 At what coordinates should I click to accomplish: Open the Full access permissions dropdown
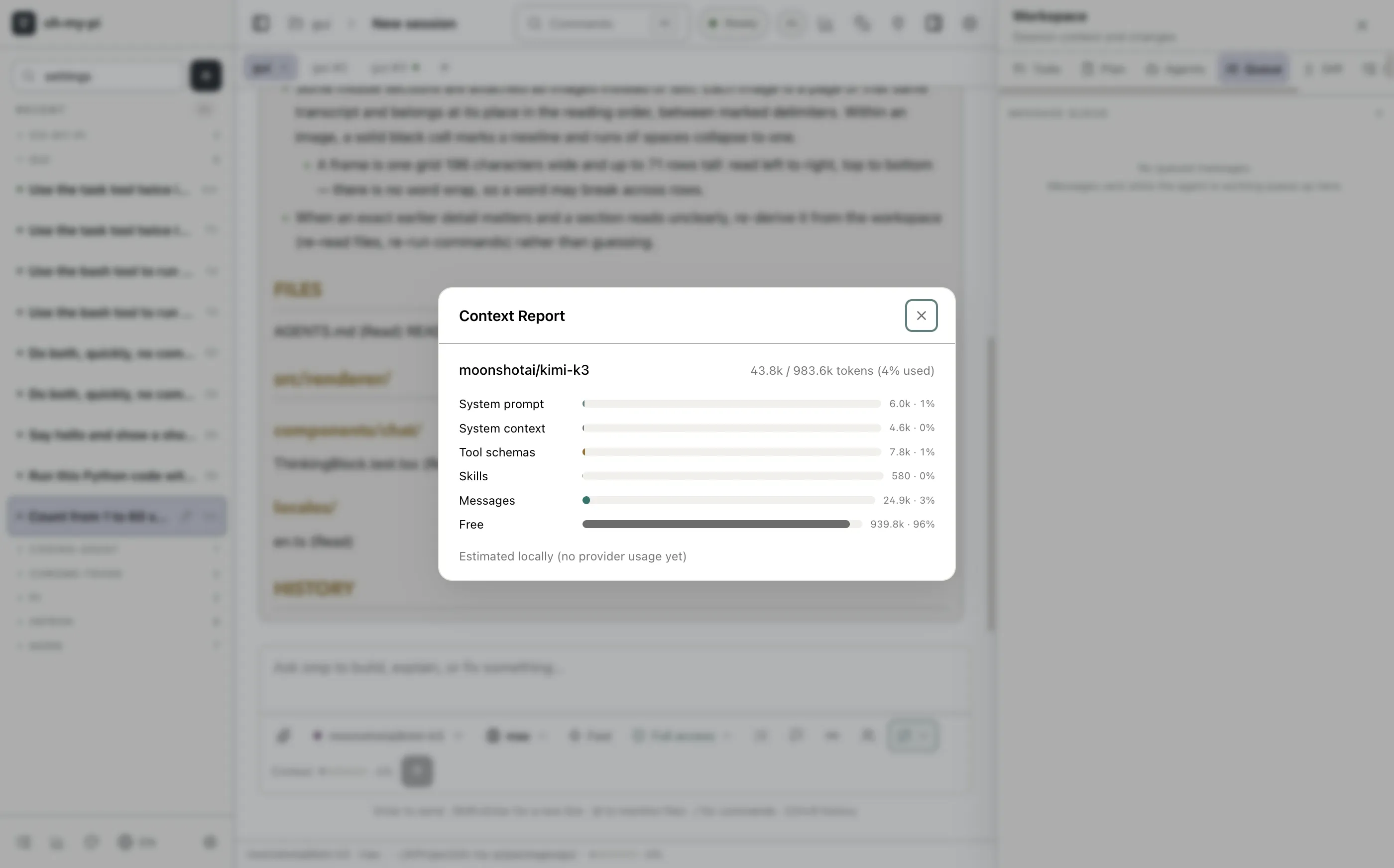pos(682,736)
